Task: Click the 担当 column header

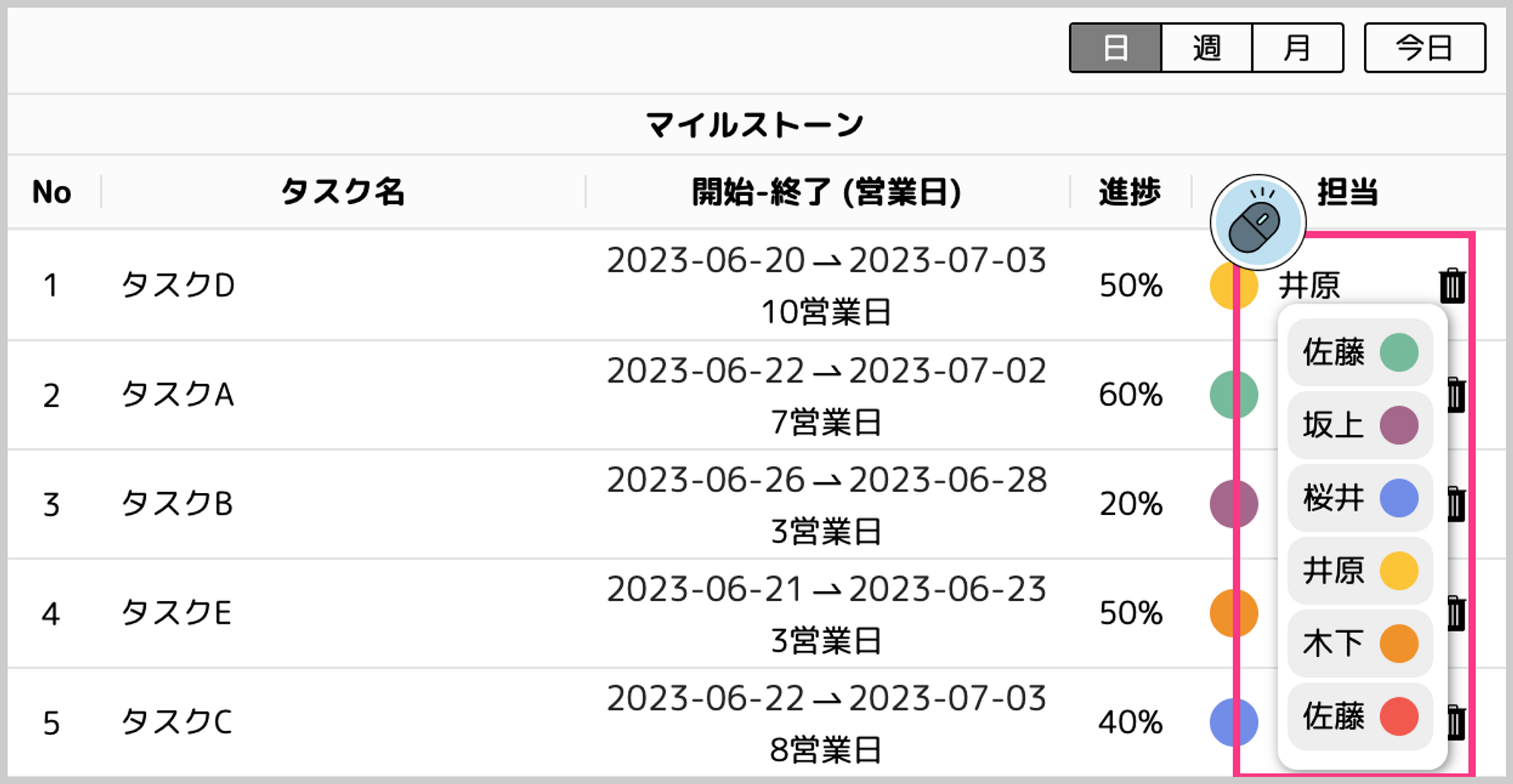Action: [x=1347, y=192]
